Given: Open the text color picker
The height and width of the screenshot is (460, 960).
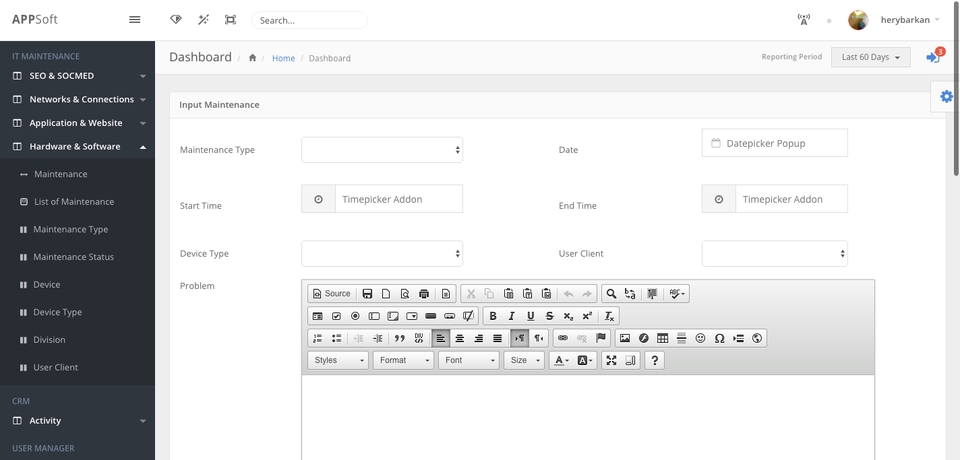Looking at the screenshot, I should pyautogui.click(x=561, y=360).
